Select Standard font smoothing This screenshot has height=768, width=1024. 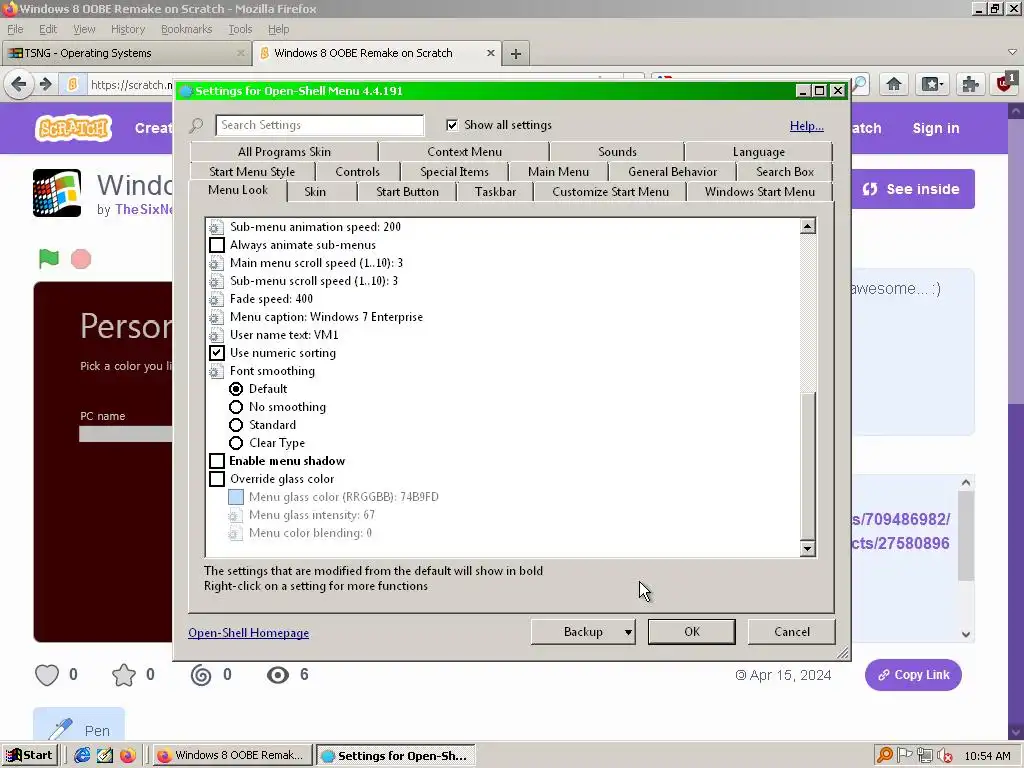236,425
